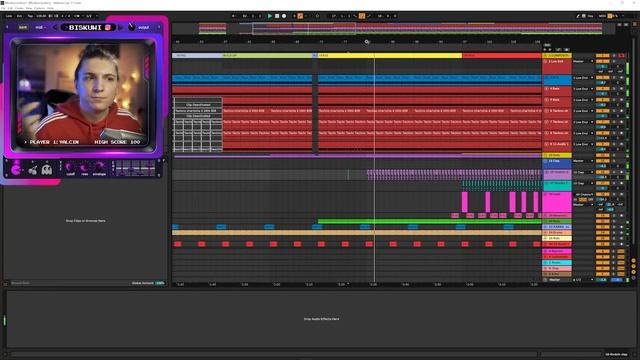Click the Ext sync button
Image resolution: width=640 pixels, height=360 pixels.
click(19, 16)
